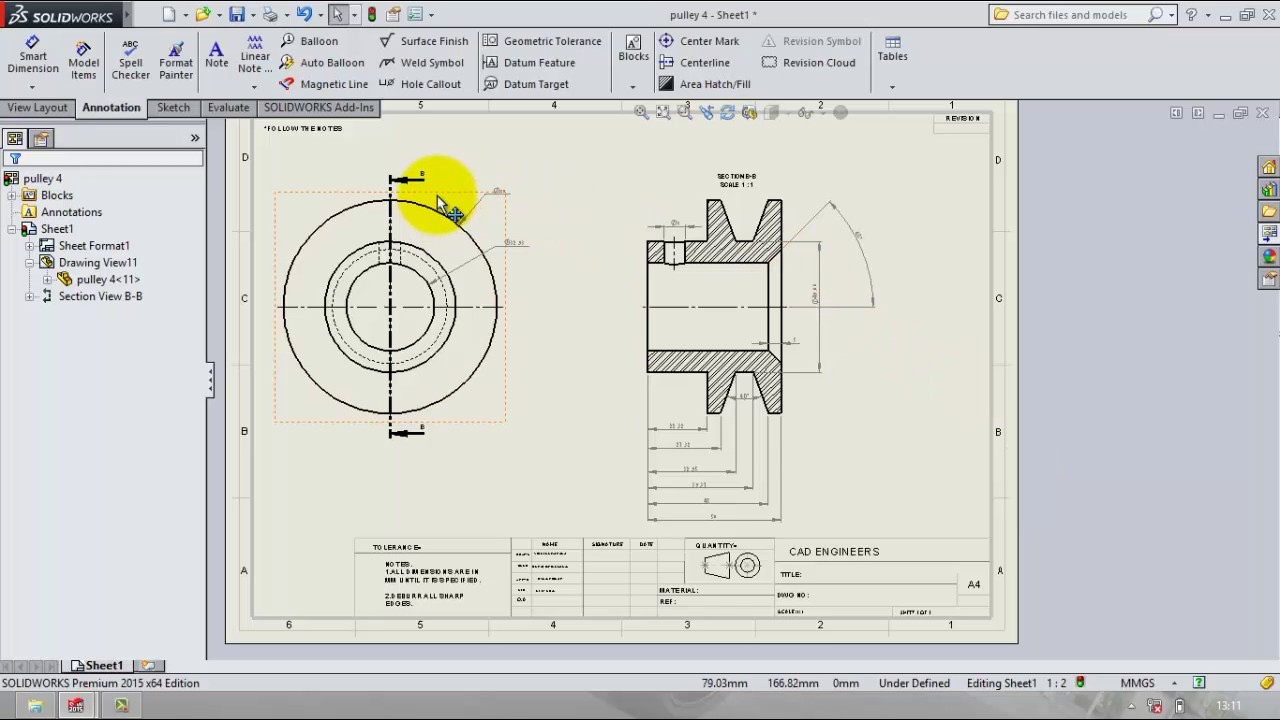Viewport: 1280px width, 720px height.
Task: Insert a Datum Target
Action: click(x=526, y=84)
